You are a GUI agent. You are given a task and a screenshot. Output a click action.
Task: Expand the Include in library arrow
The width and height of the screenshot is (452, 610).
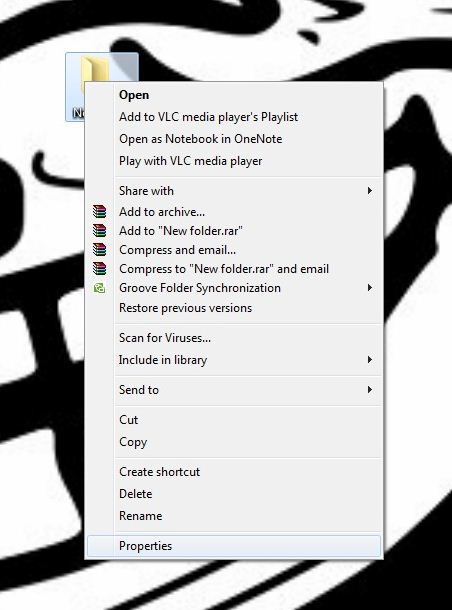(370, 360)
